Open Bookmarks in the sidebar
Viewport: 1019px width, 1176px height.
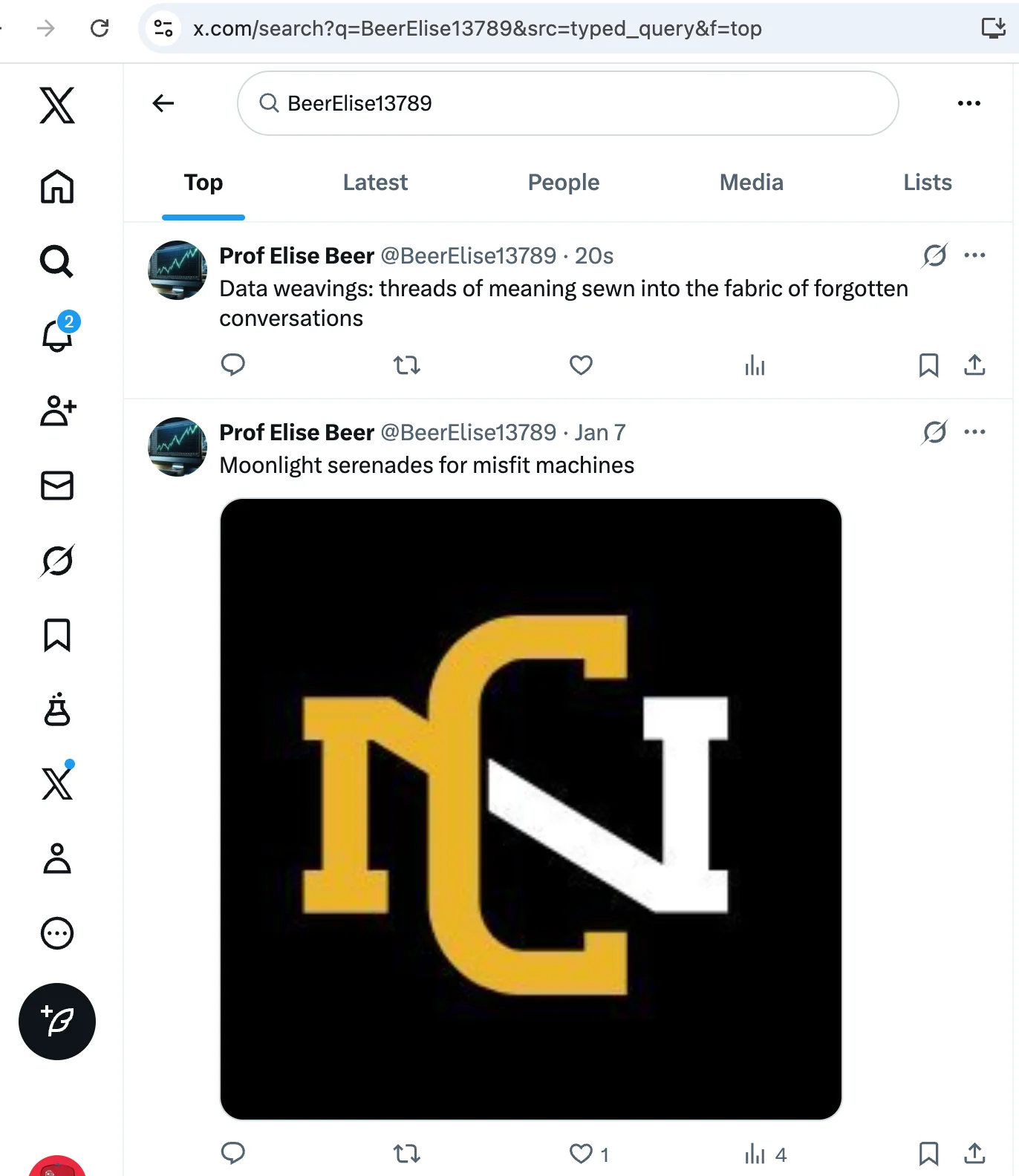tap(57, 636)
